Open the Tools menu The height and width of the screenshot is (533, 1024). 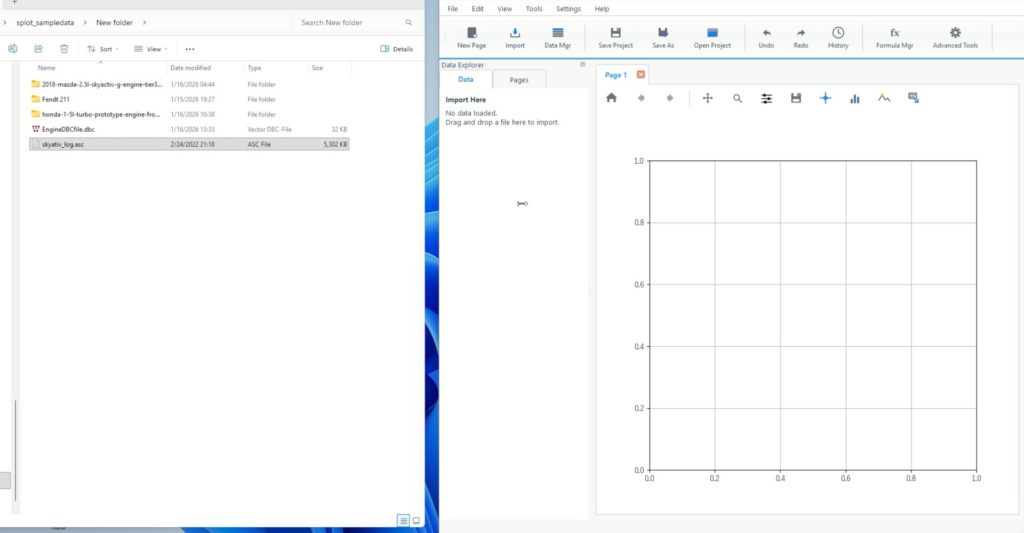tap(534, 8)
